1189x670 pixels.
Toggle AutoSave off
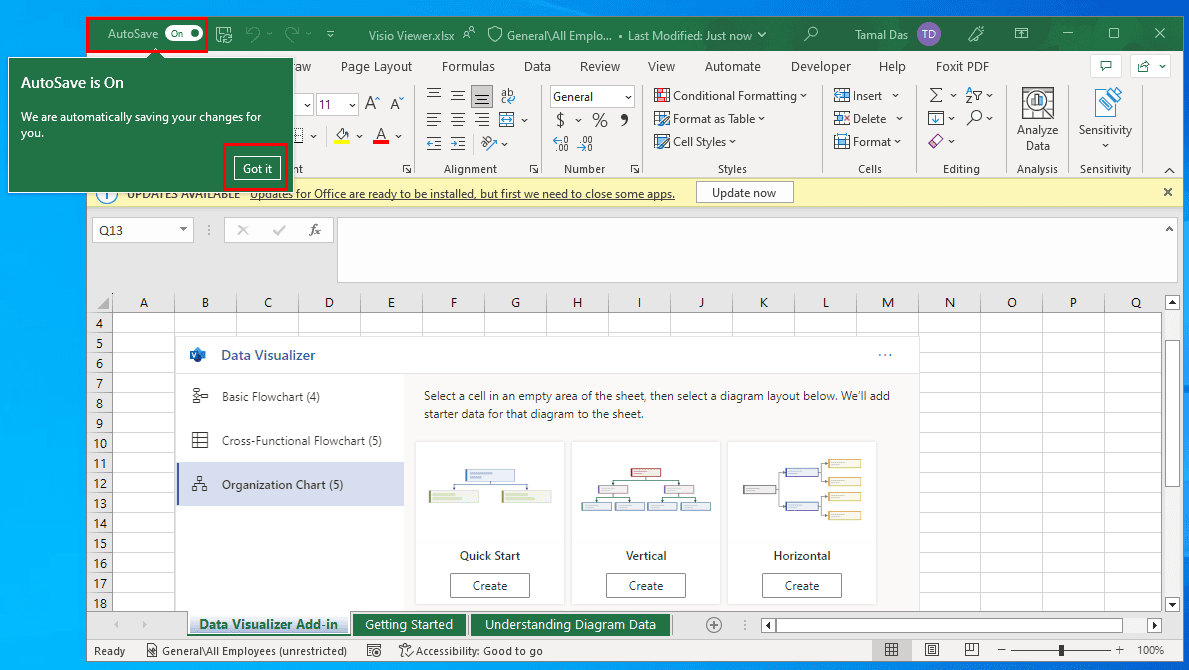(x=182, y=33)
